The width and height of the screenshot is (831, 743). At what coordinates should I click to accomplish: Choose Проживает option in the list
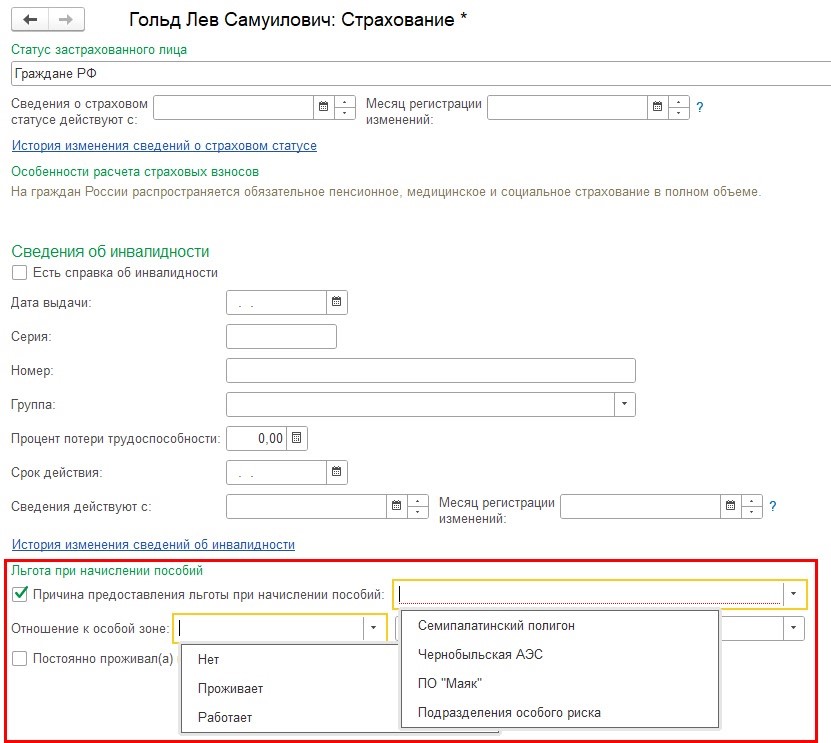(230, 689)
